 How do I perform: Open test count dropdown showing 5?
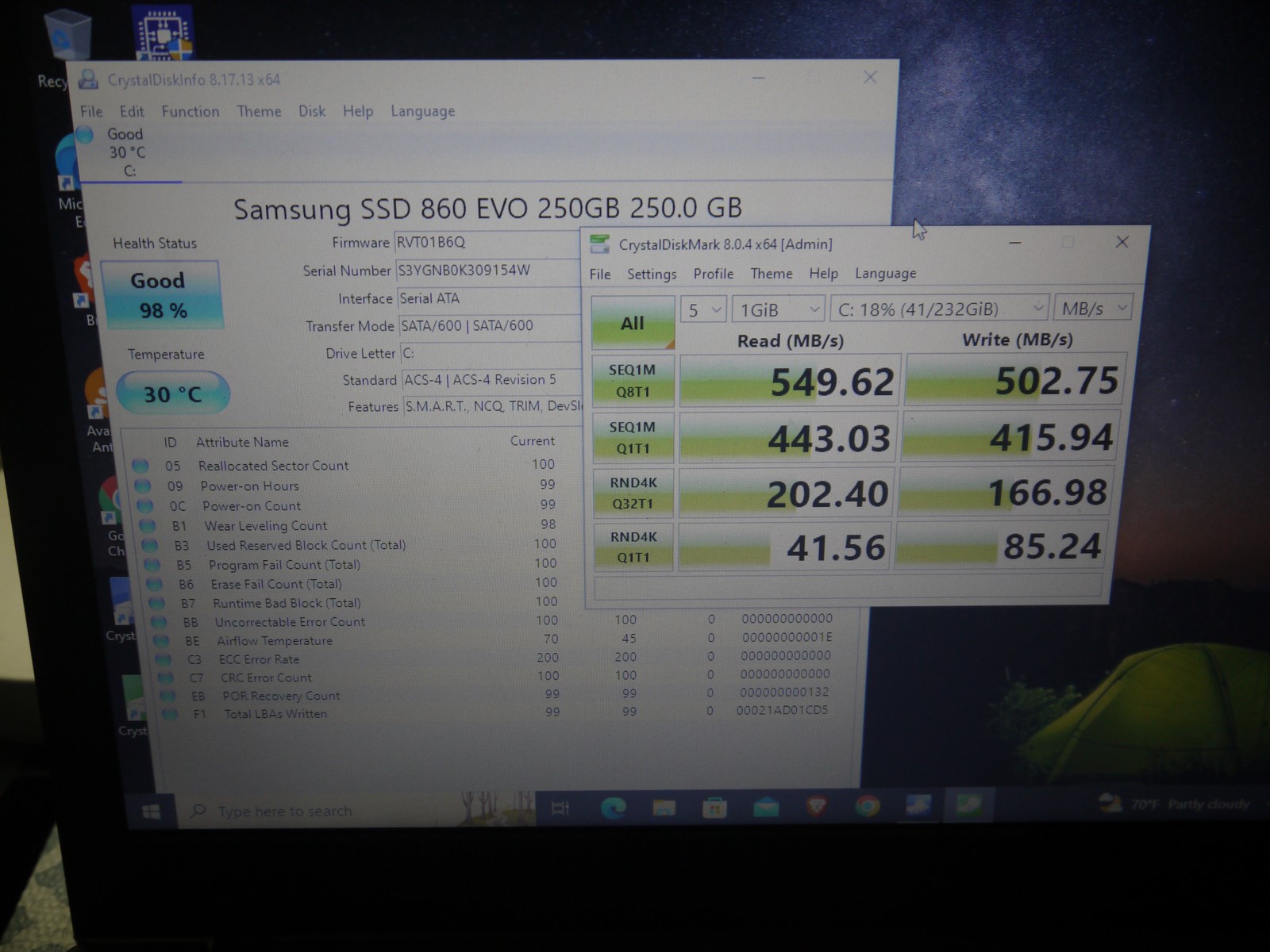tap(703, 309)
